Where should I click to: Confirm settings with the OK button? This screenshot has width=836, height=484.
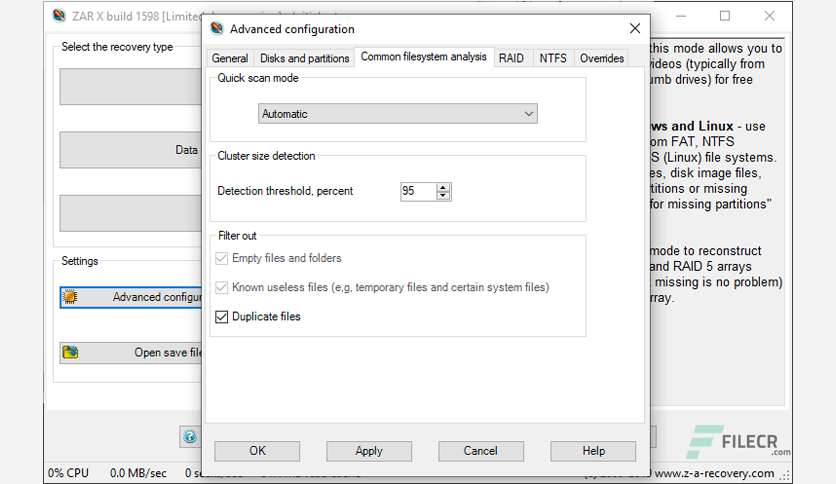click(x=257, y=451)
